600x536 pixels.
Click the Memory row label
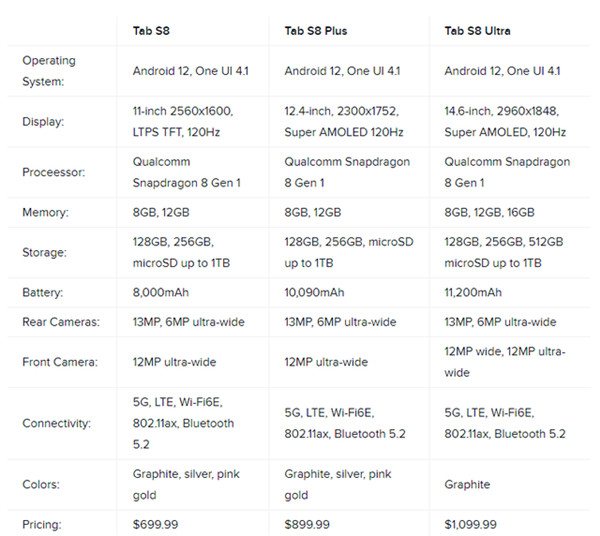[x=46, y=212]
